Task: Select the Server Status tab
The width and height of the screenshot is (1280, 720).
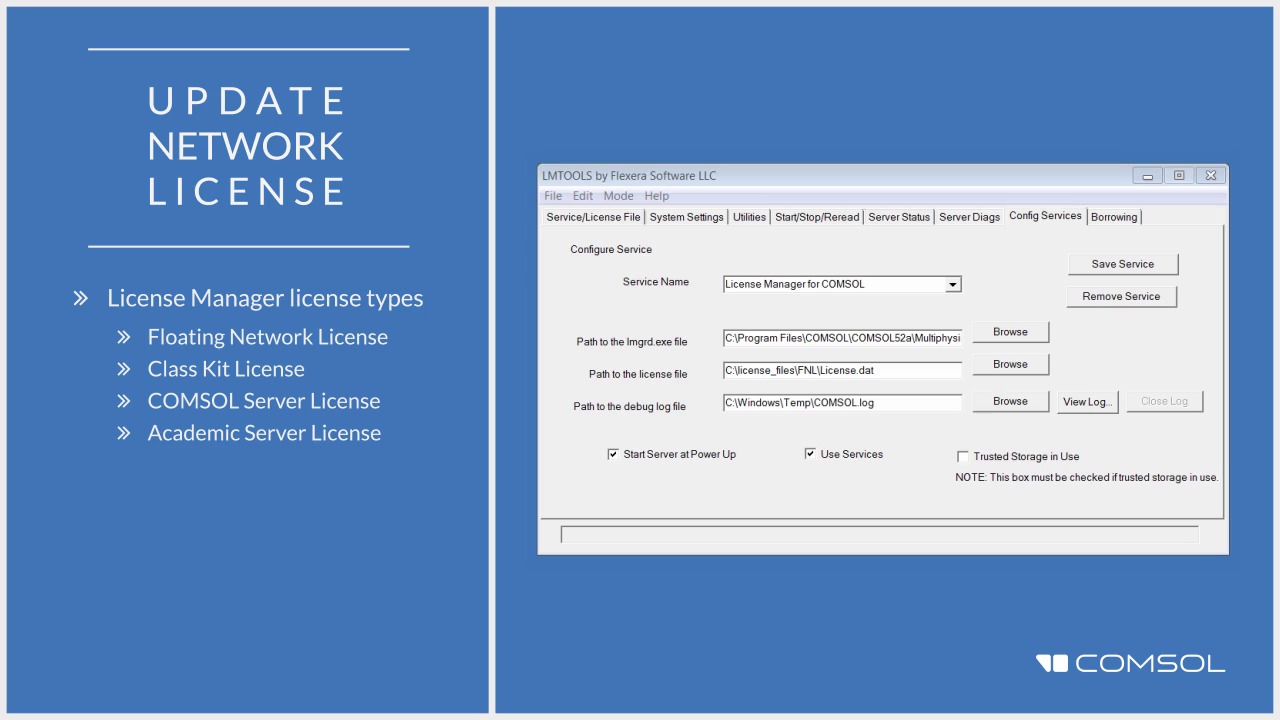Action: pyautogui.click(x=899, y=217)
